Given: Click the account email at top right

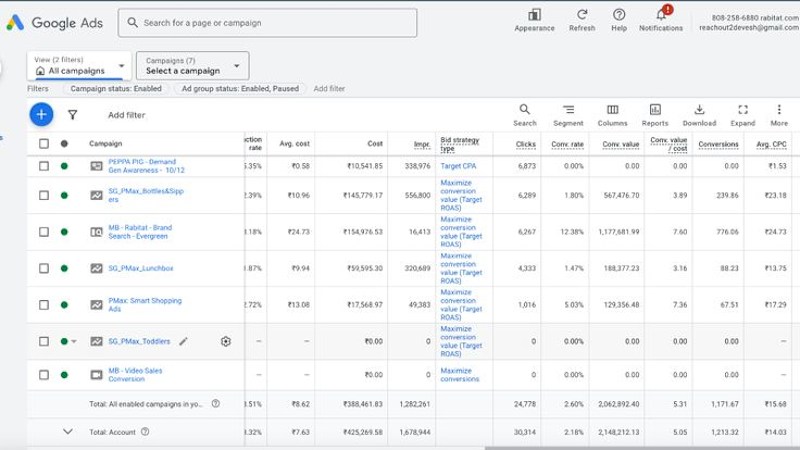Looking at the screenshot, I should pyautogui.click(x=749, y=28).
